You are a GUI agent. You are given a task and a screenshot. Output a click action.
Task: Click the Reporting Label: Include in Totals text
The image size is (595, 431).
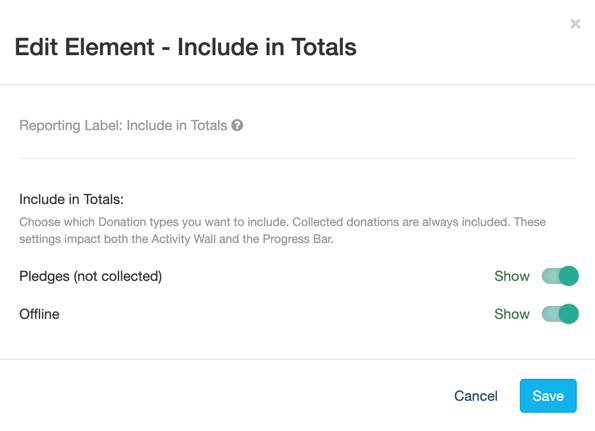pos(123,126)
